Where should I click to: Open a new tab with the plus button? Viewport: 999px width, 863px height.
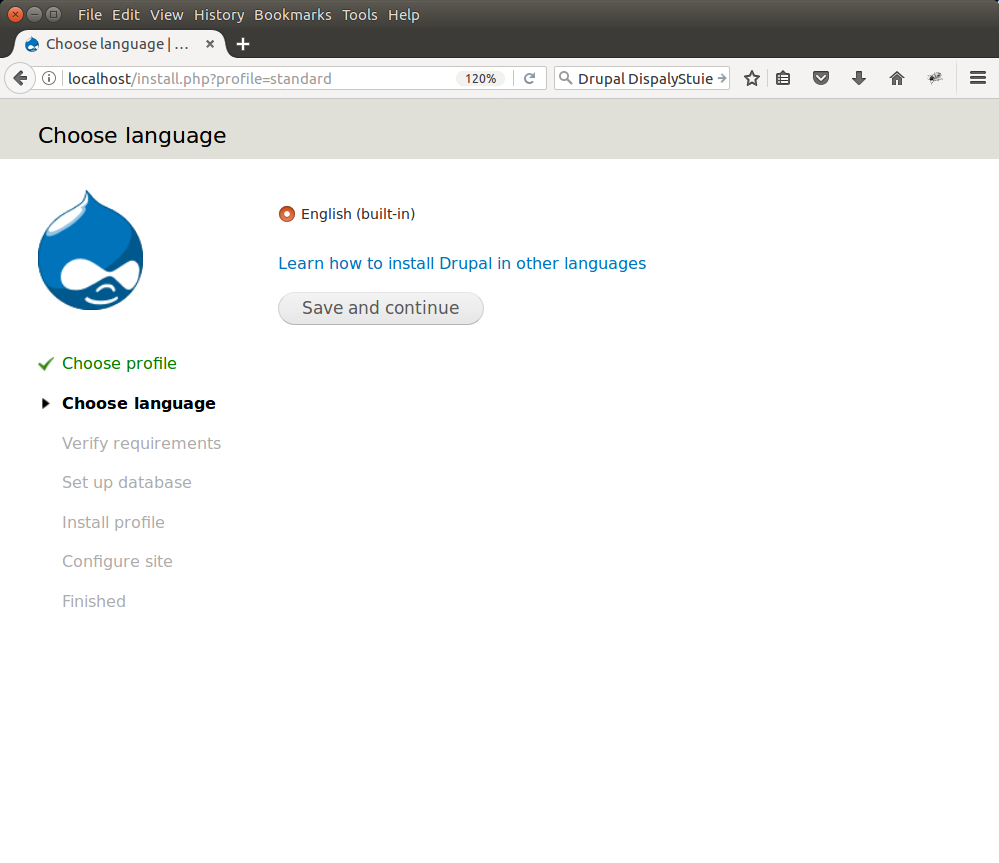243,44
